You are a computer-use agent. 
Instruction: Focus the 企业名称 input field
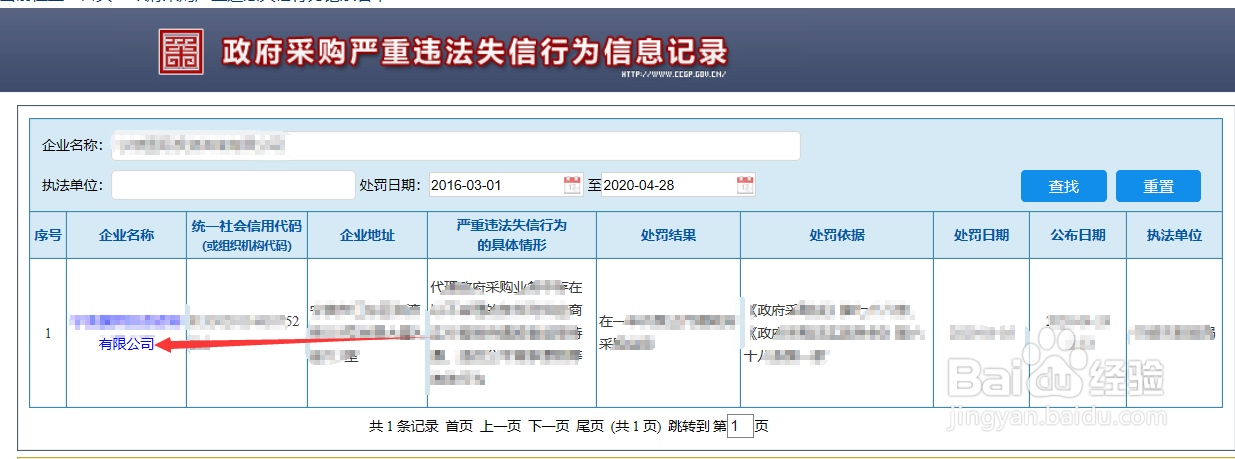pos(455,146)
